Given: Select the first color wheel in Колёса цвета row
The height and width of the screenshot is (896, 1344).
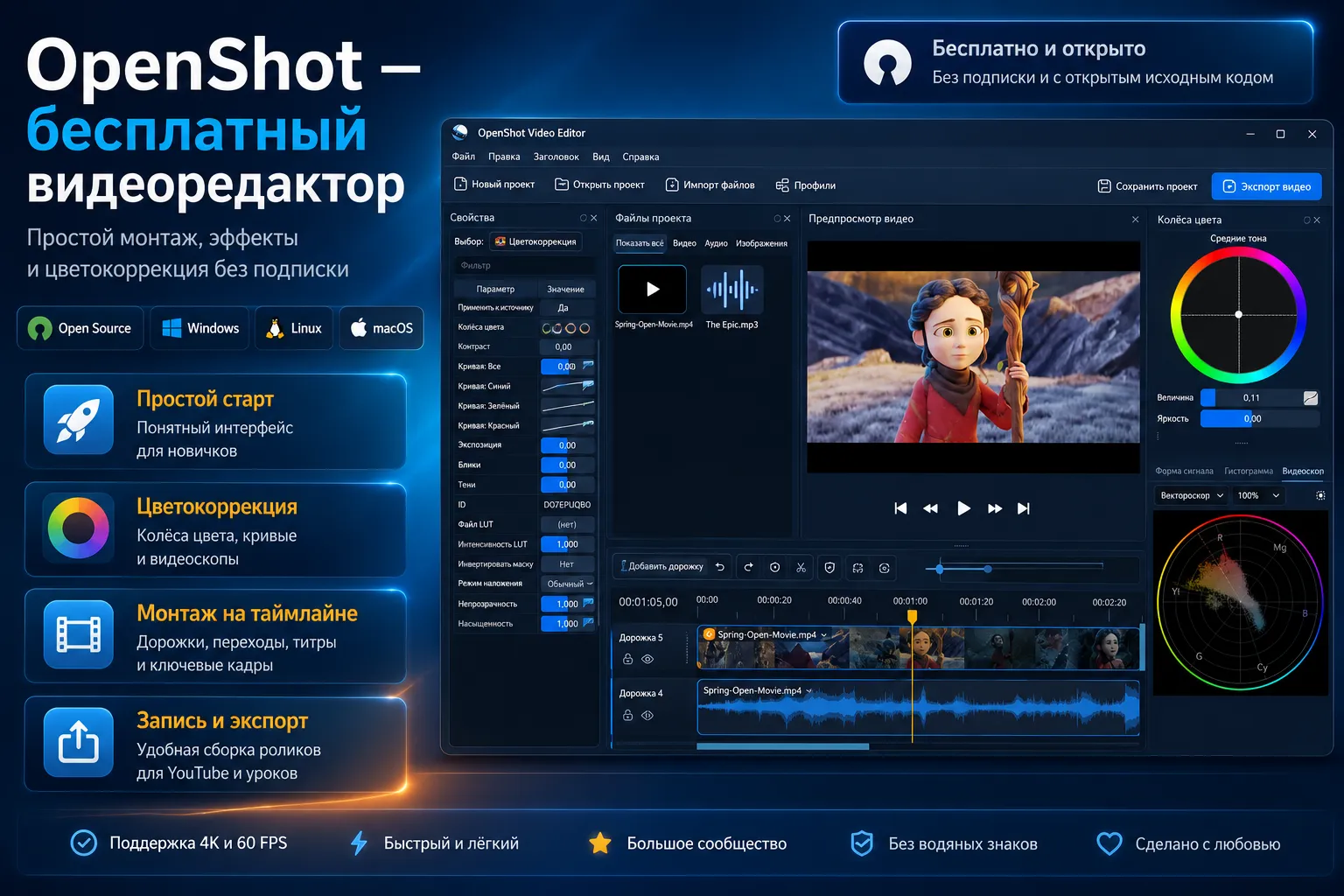Looking at the screenshot, I should click(547, 328).
